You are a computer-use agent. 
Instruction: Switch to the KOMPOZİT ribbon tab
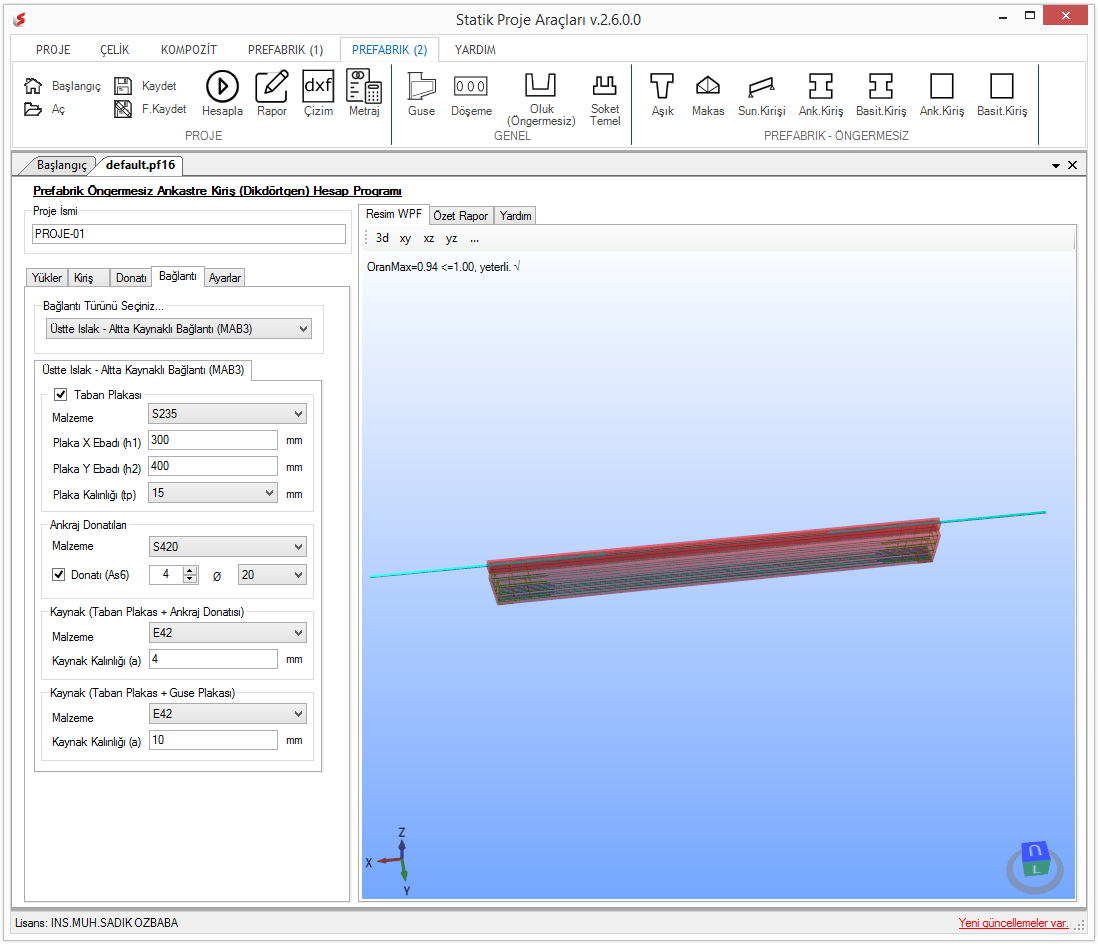(189, 50)
